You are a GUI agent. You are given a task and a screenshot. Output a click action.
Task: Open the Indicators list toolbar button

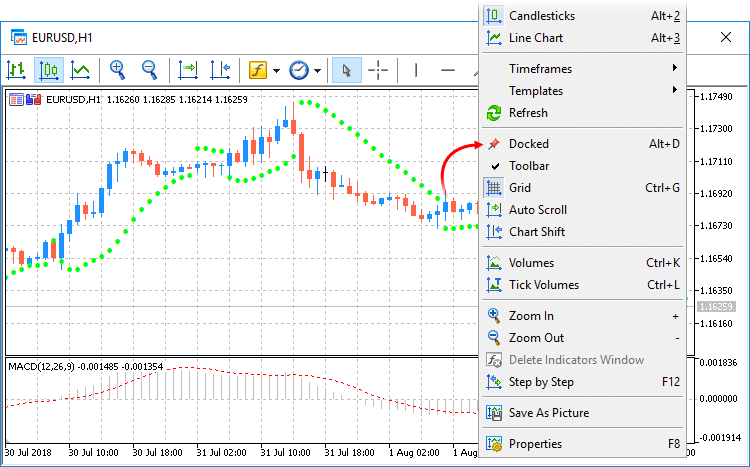click(258, 70)
